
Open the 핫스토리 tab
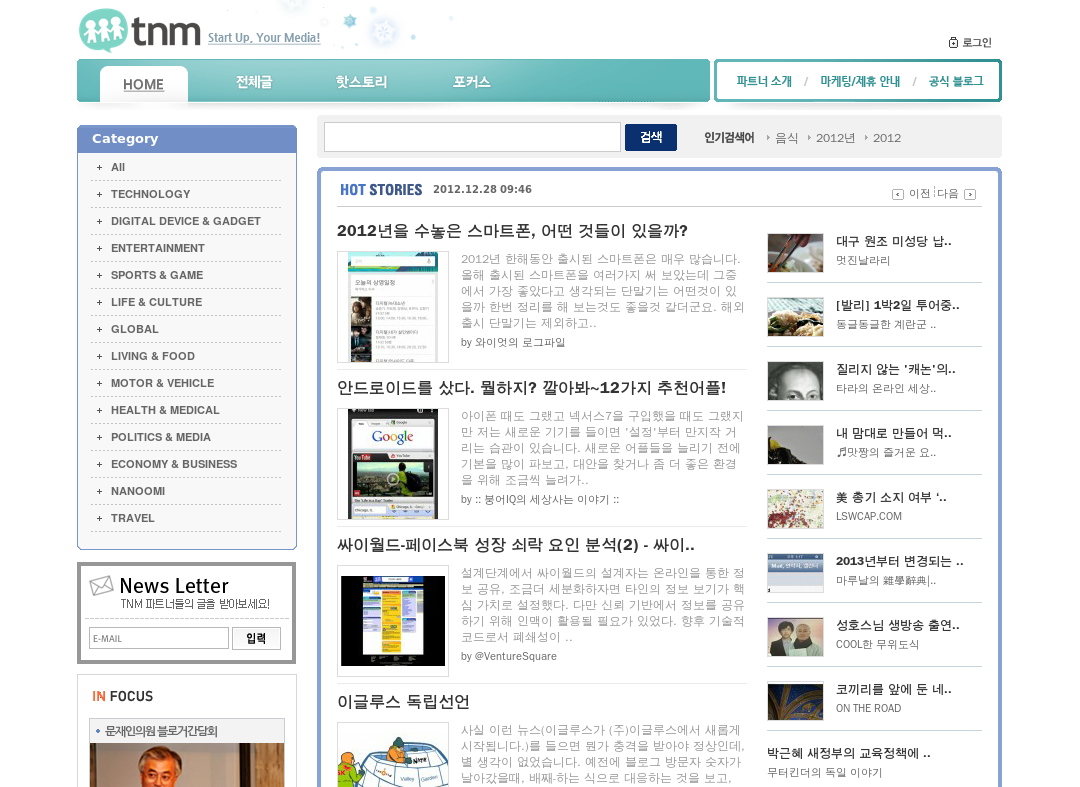point(361,82)
